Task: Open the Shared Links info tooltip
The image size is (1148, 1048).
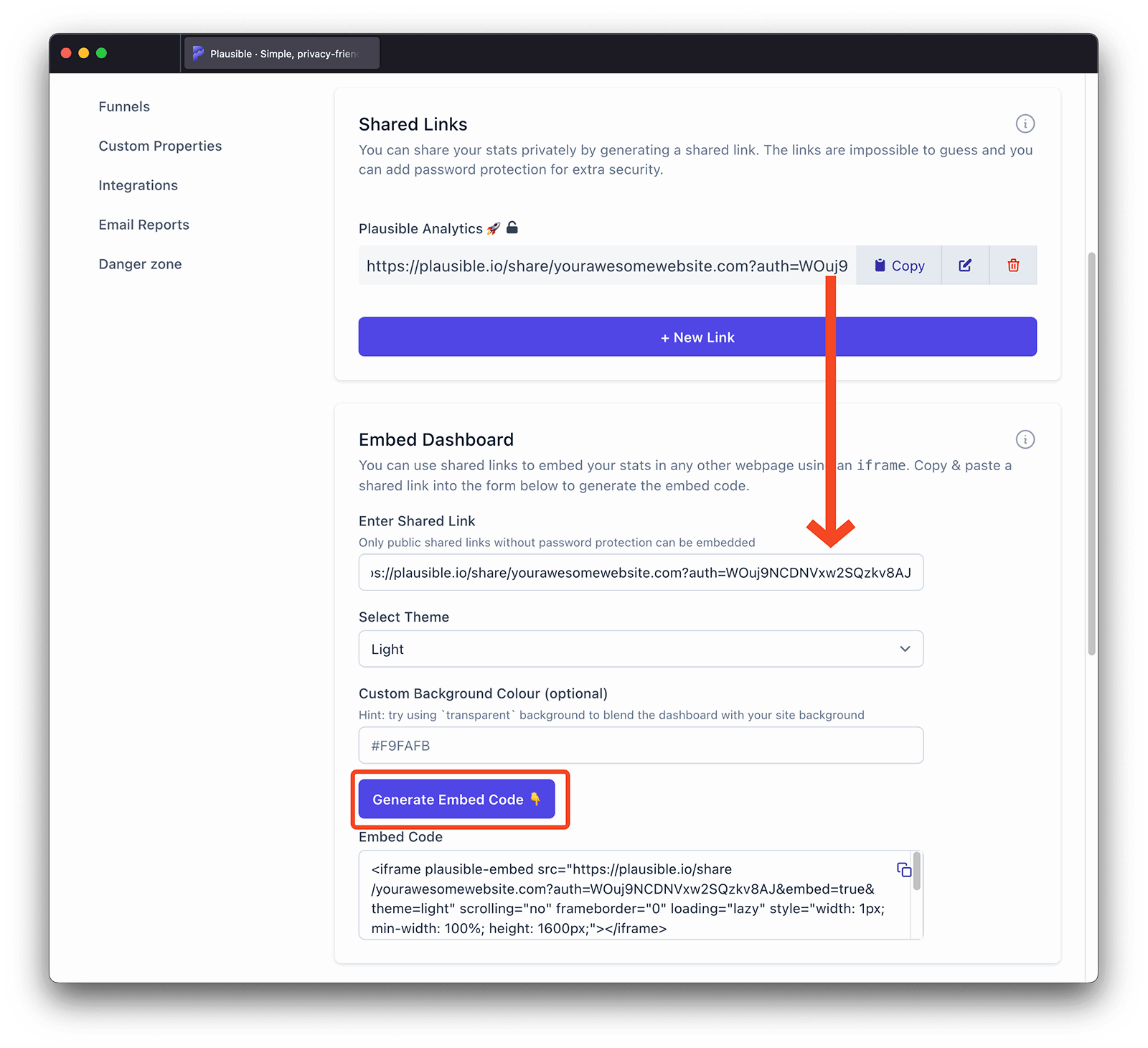Action: click(x=1025, y=123)
